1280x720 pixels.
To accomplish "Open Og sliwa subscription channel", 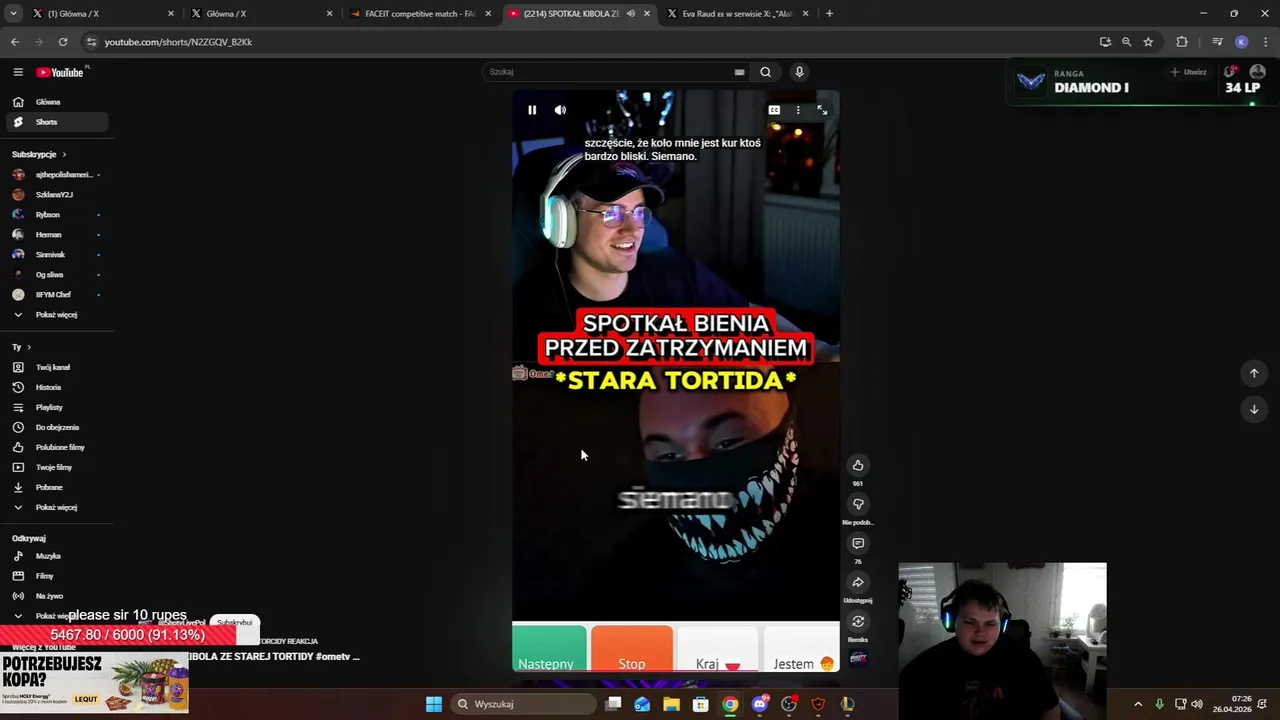I will pos(56,275).
